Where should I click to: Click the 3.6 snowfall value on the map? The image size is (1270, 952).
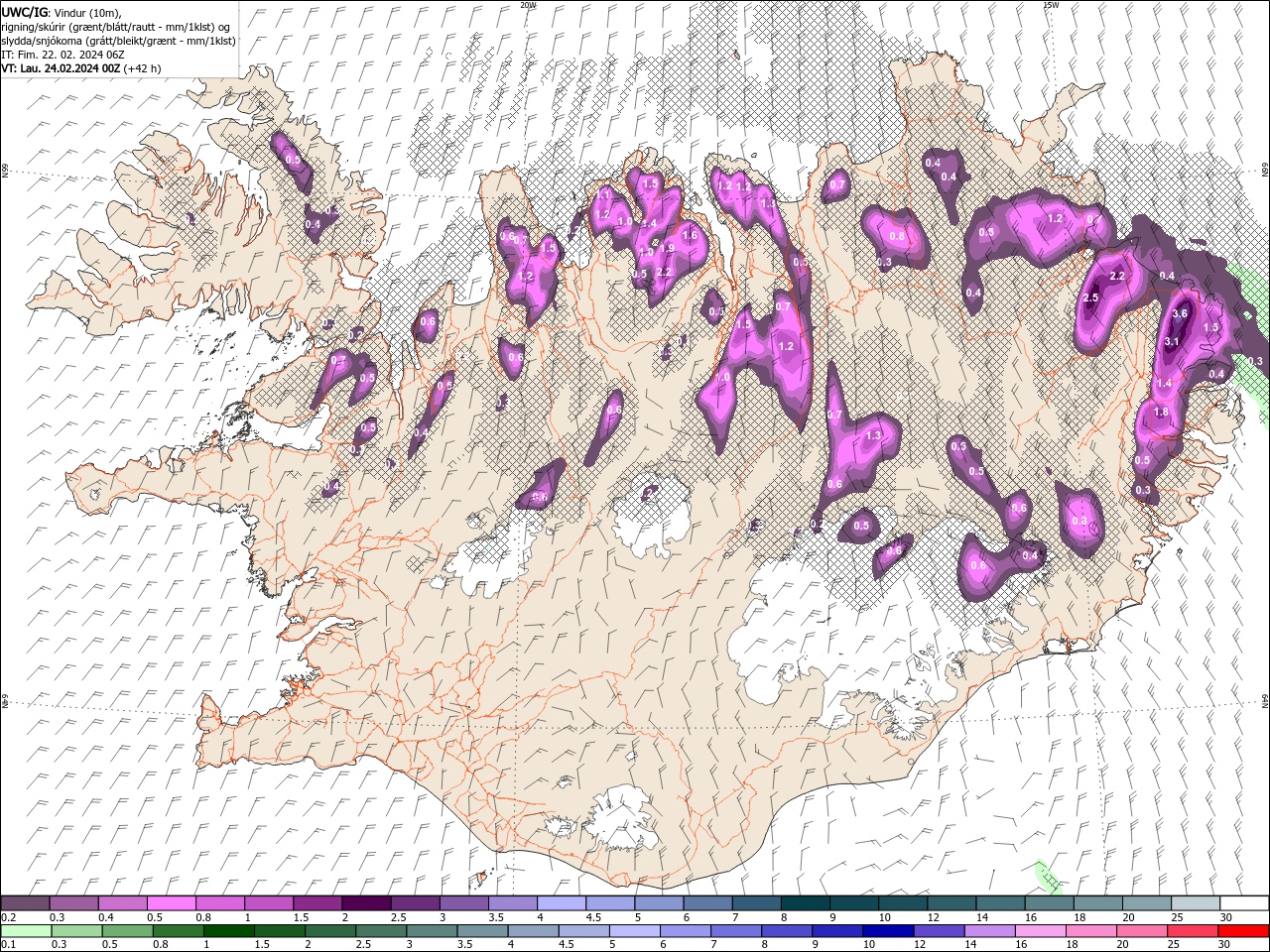point(1180,313)
